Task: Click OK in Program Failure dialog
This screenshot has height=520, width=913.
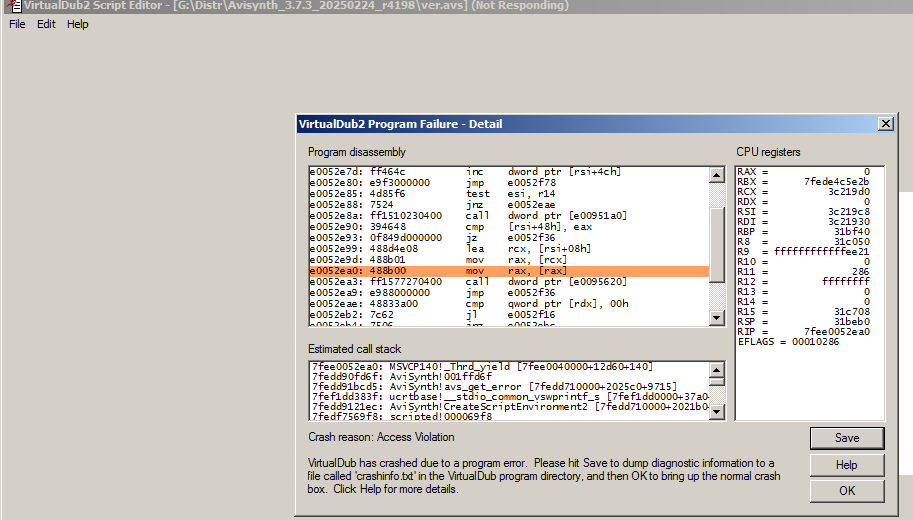Action: [847, 491]
